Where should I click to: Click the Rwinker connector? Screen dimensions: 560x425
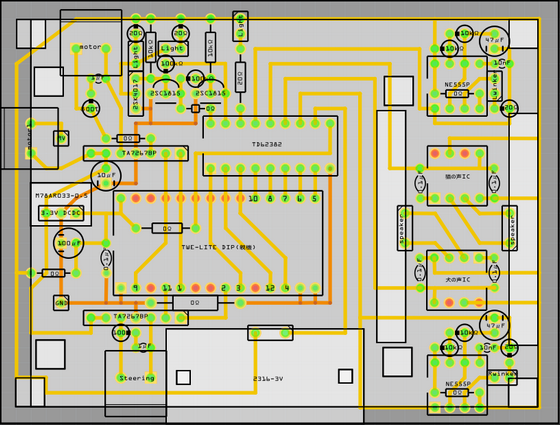[x=502, y=377]
